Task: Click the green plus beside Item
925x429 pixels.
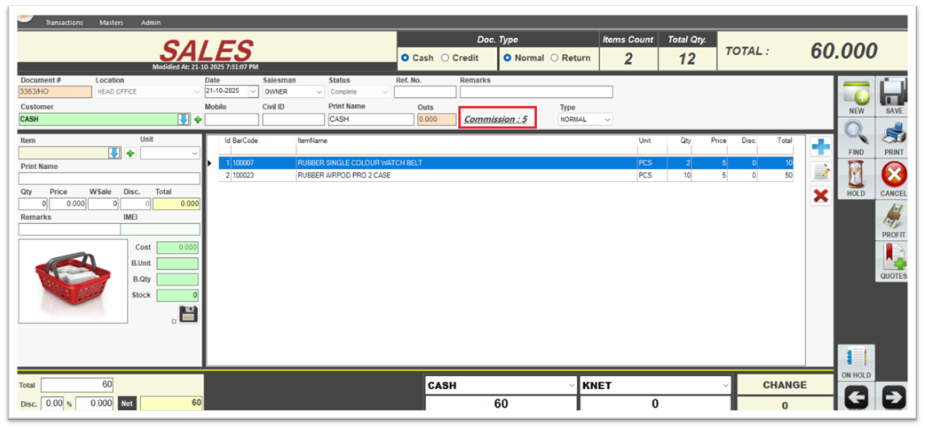Action: tap(130, 153)
